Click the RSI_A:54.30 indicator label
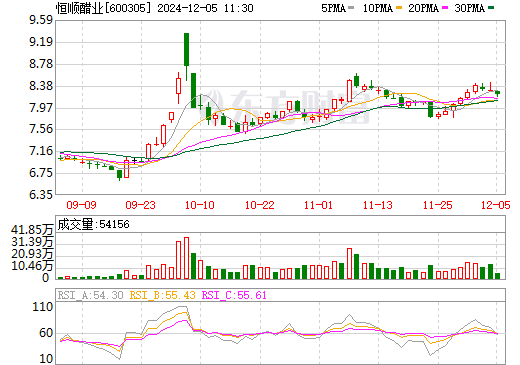This screenshot has height=365, width=520. tap(90, 295)
